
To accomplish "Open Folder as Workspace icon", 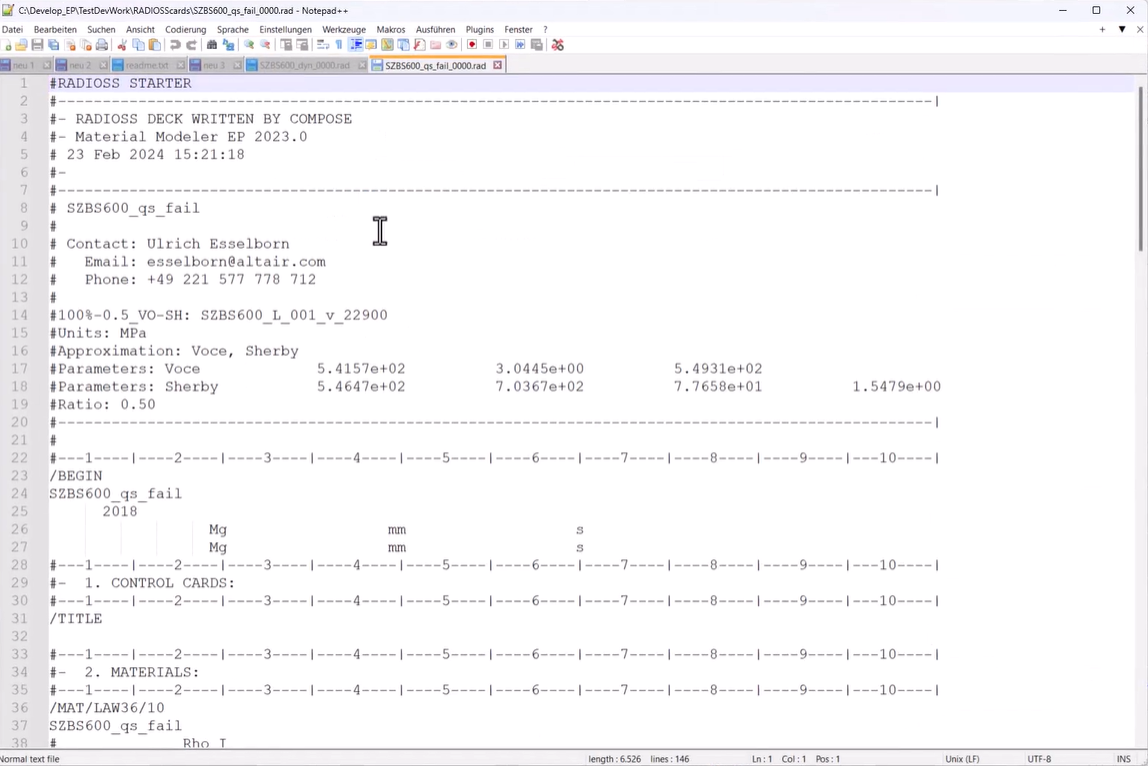I will (x=436, y=45).
